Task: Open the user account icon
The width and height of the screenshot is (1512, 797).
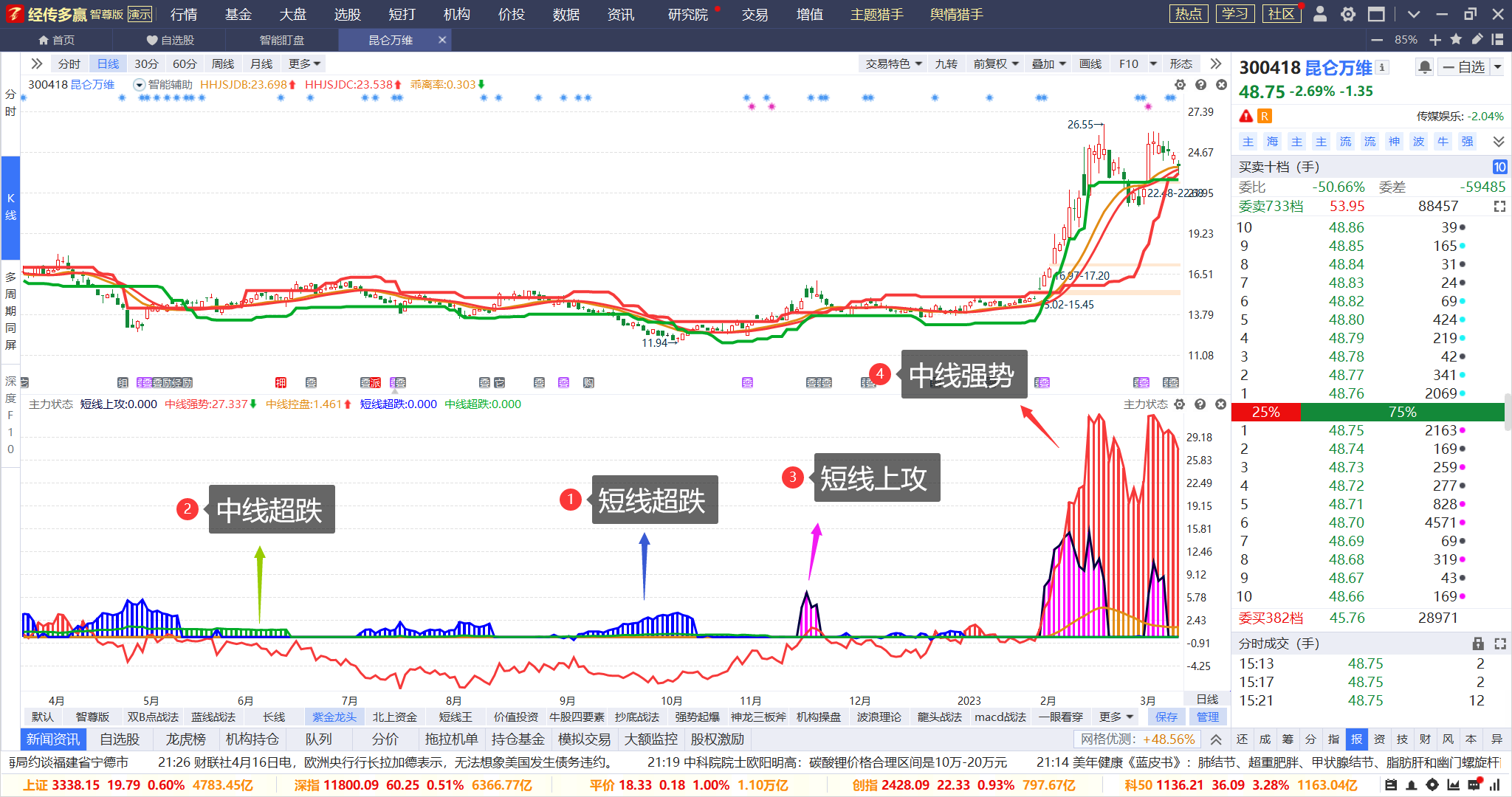Action: 1320,14
